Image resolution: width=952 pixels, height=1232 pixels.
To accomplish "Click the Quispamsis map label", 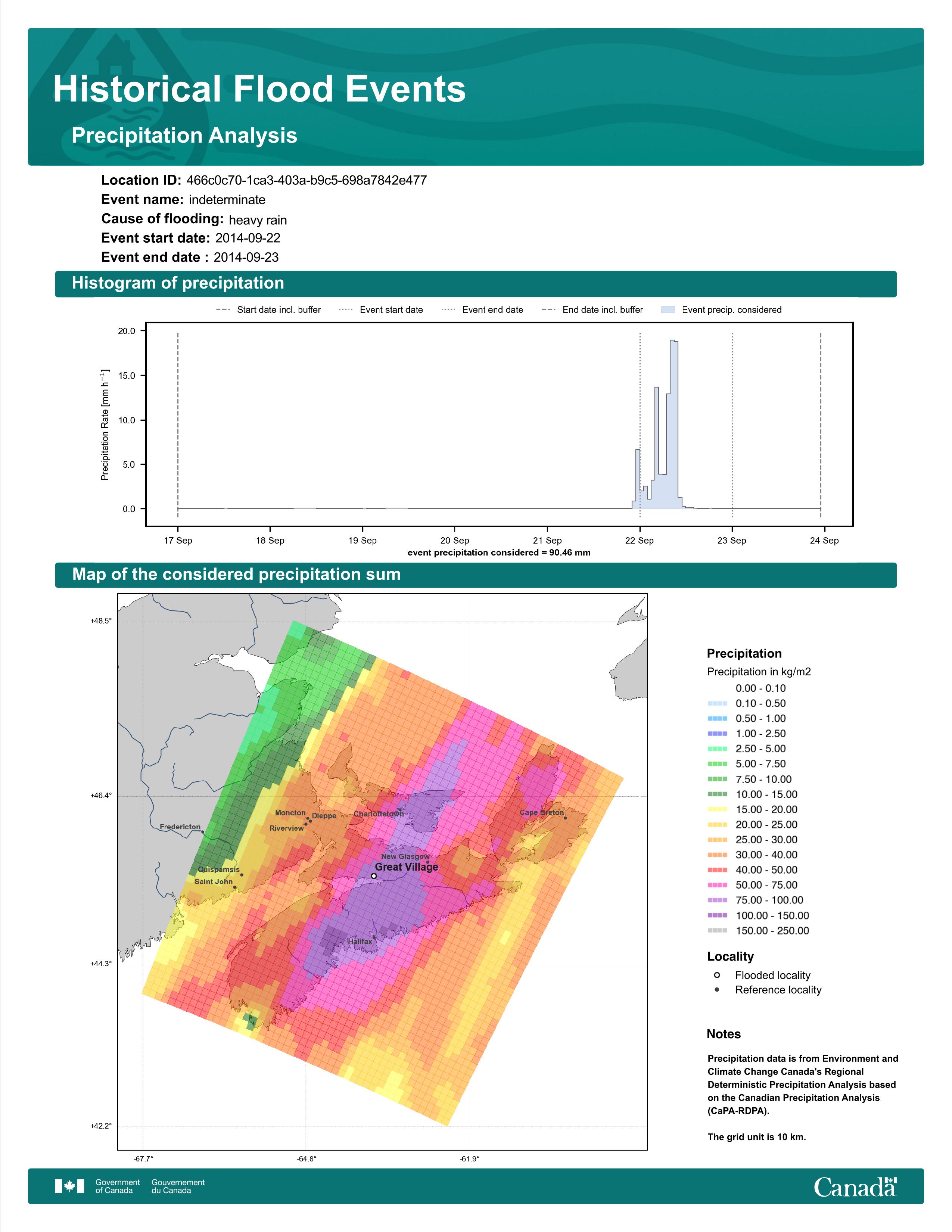I will point(219,869).
